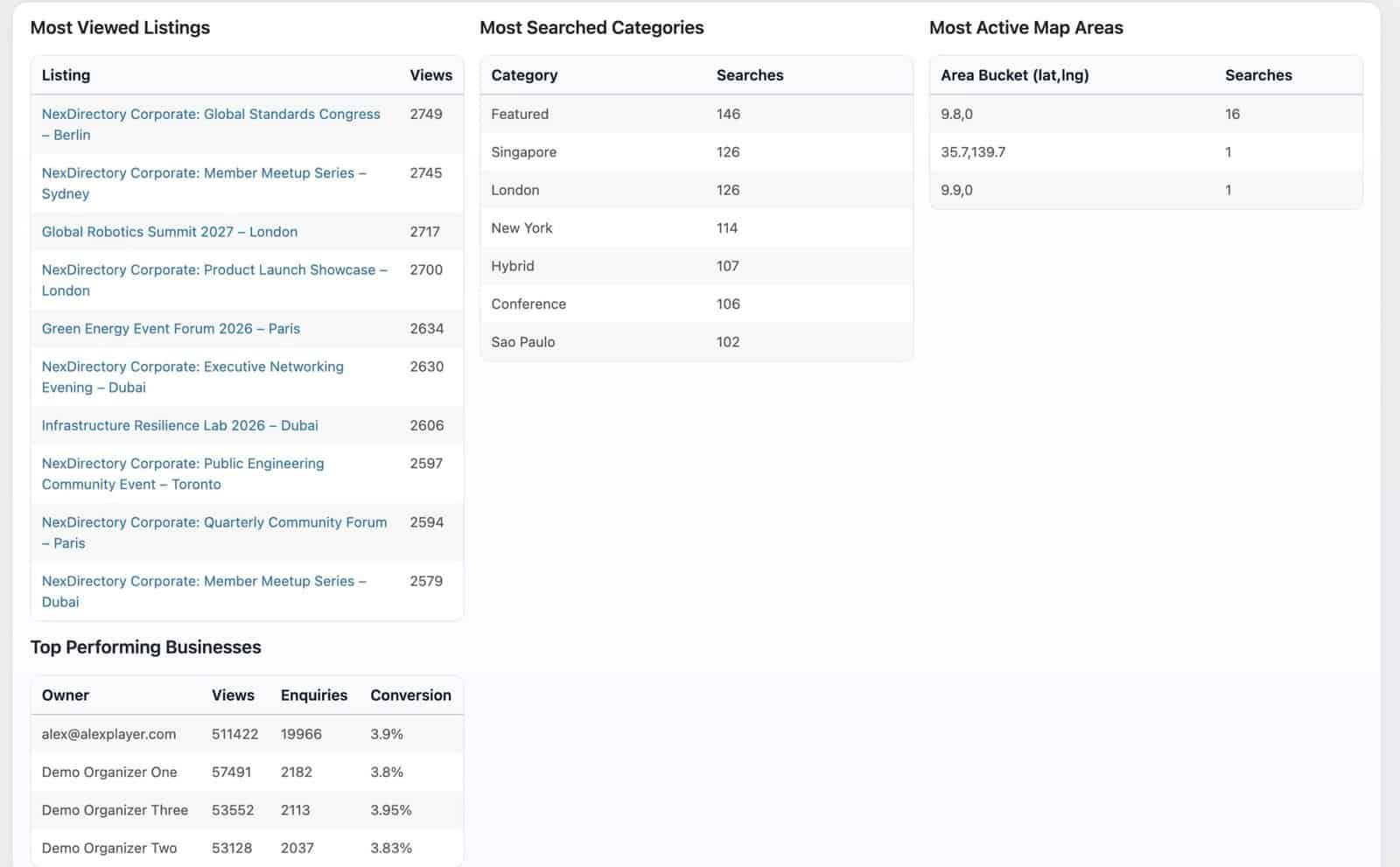The image size is (1400, 867).
Task: Click the Views column header in Most Viewed Listings
Action: coord(430,75)
